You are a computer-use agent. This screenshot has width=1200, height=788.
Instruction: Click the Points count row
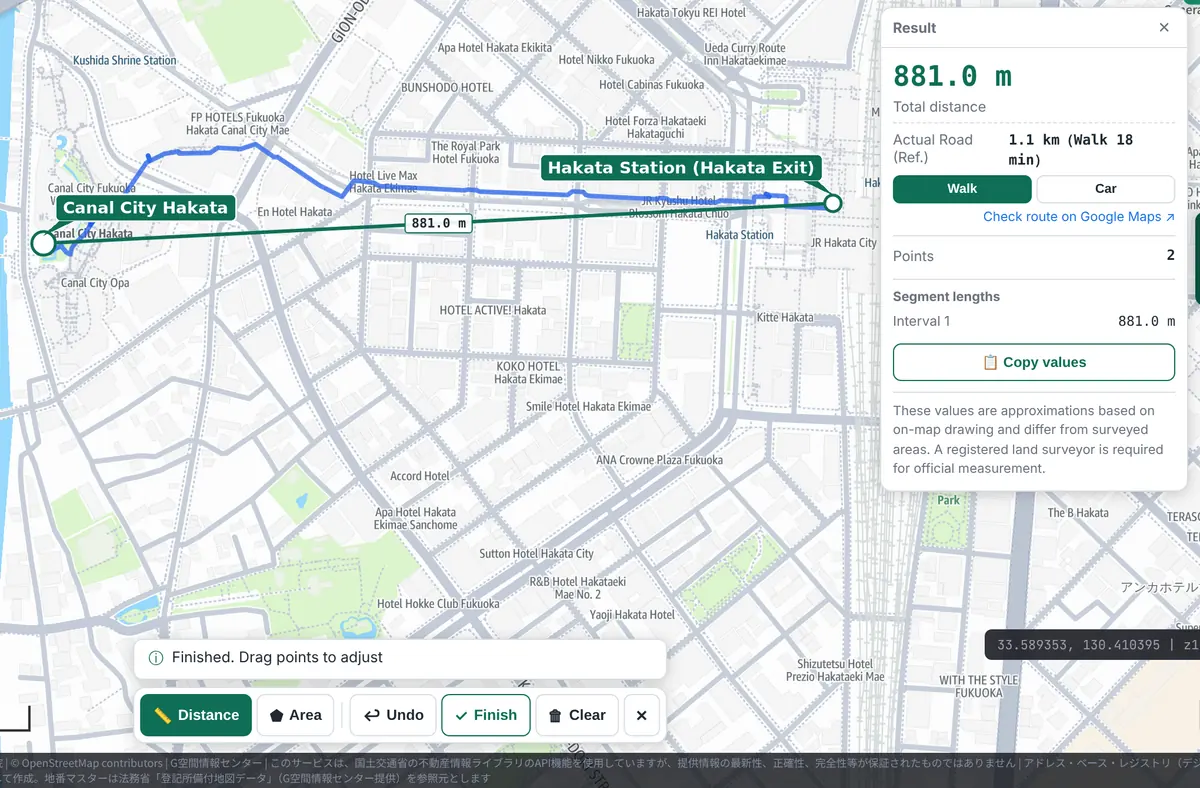pos(1034,256)
